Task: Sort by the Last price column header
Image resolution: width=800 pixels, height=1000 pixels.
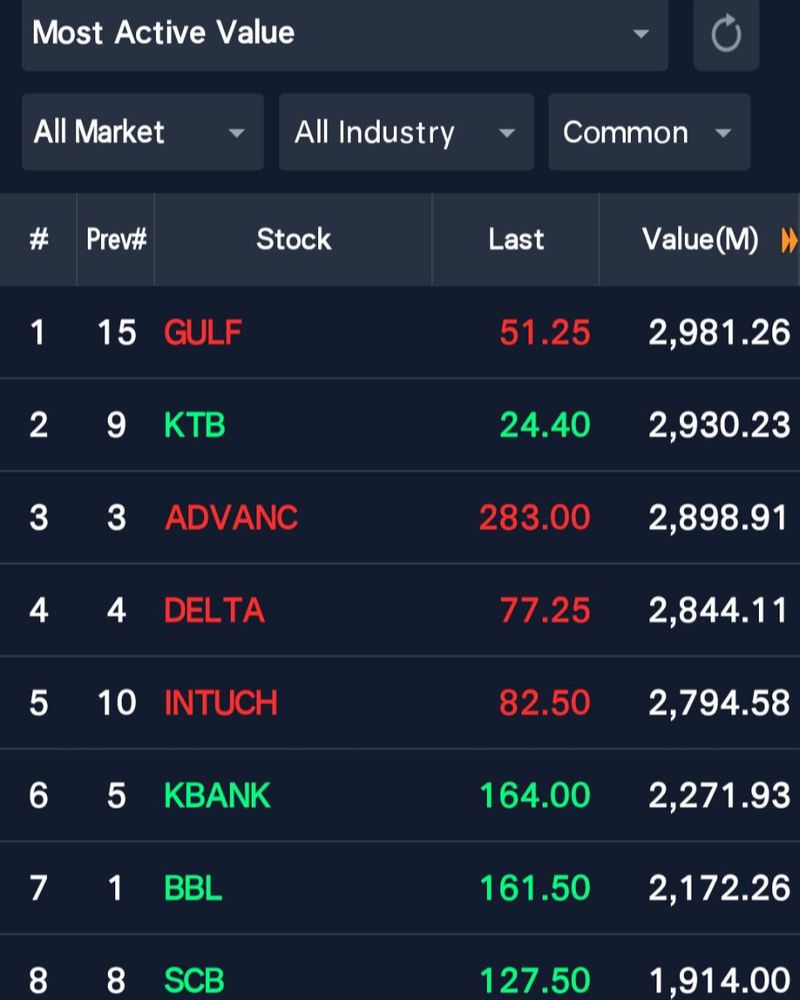Action: (x=516, y=240)
